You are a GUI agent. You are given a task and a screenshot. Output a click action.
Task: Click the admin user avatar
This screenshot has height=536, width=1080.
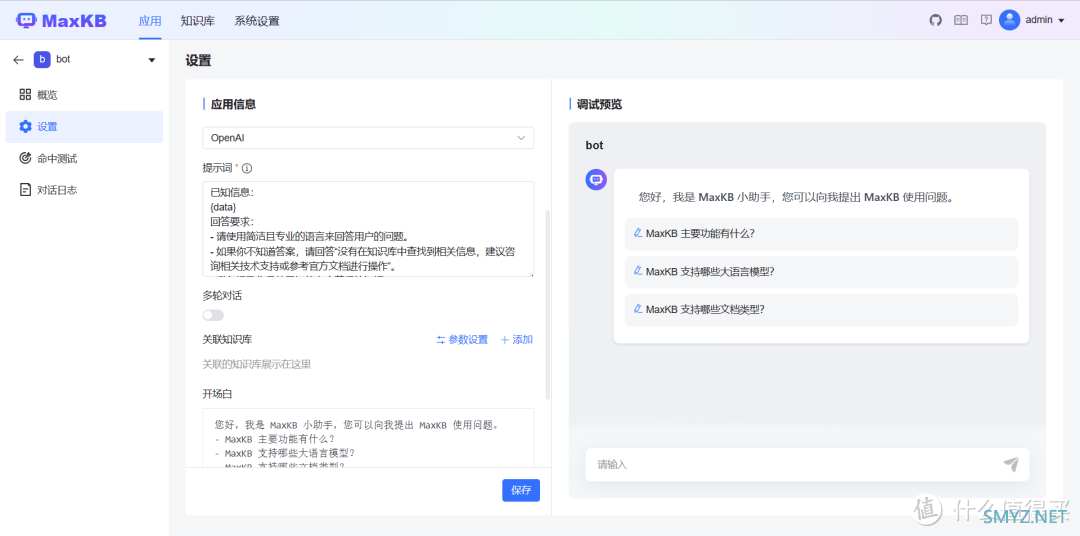click(x=1009, y=20)
